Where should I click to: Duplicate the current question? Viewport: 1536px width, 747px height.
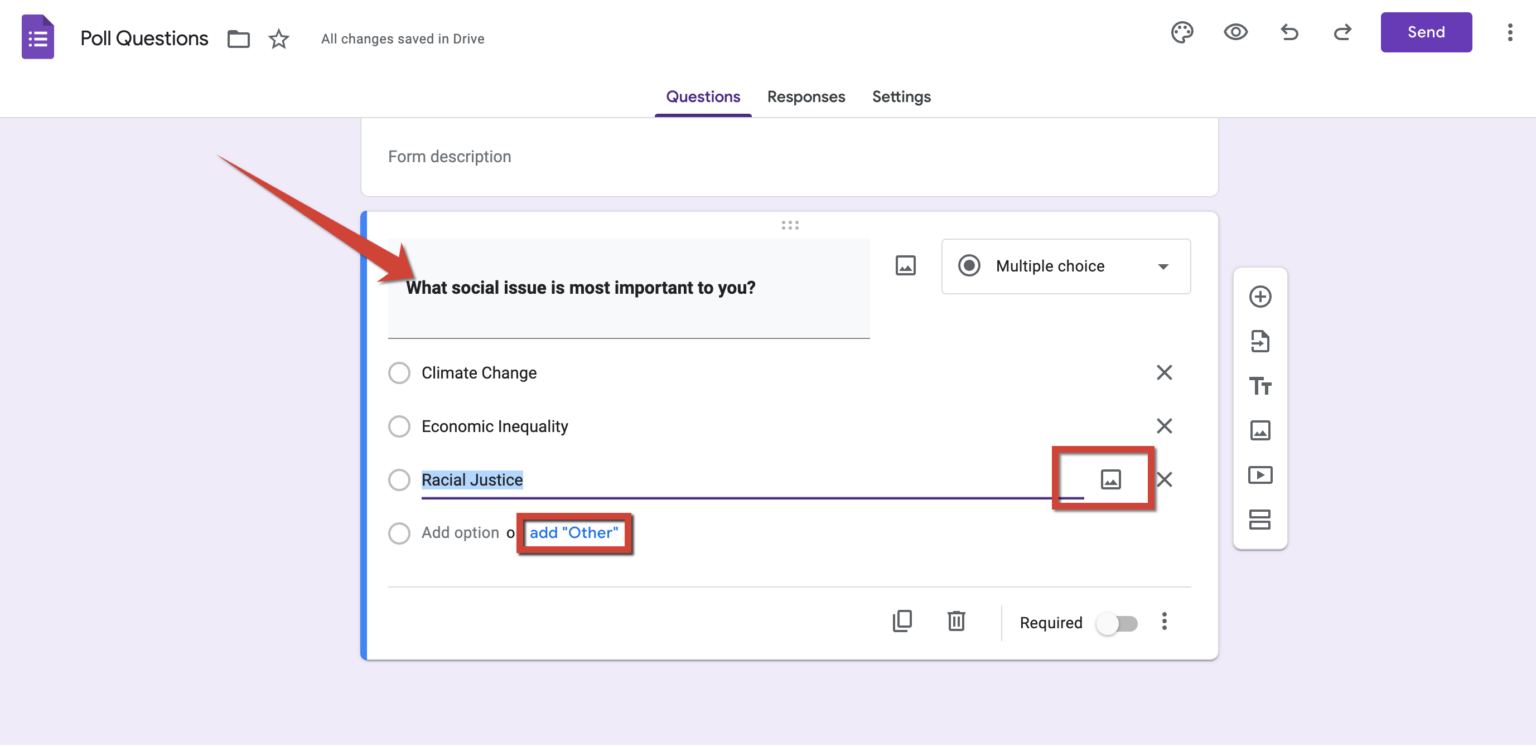click(901, 621)
